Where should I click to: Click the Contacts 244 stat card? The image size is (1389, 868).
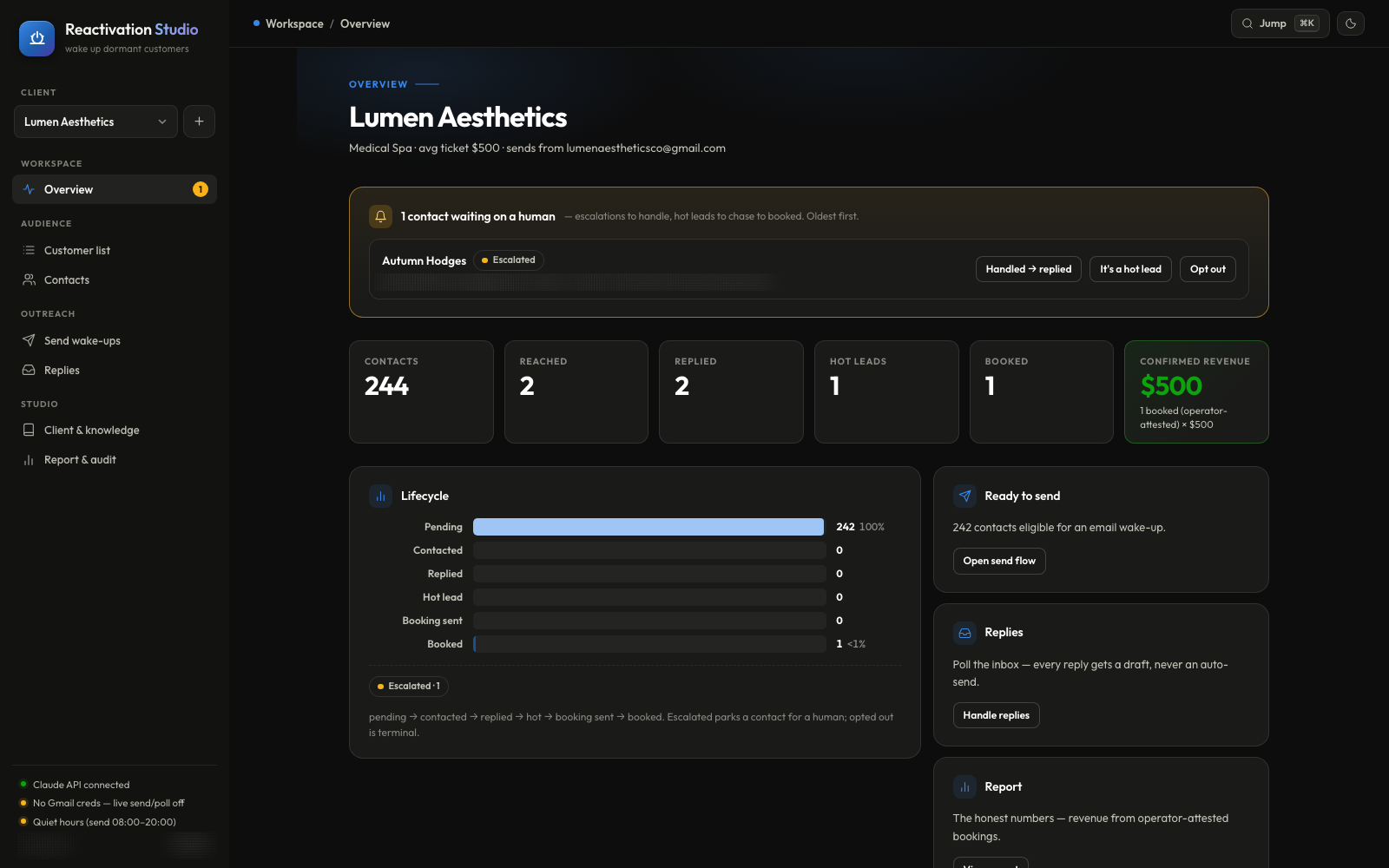421,391
